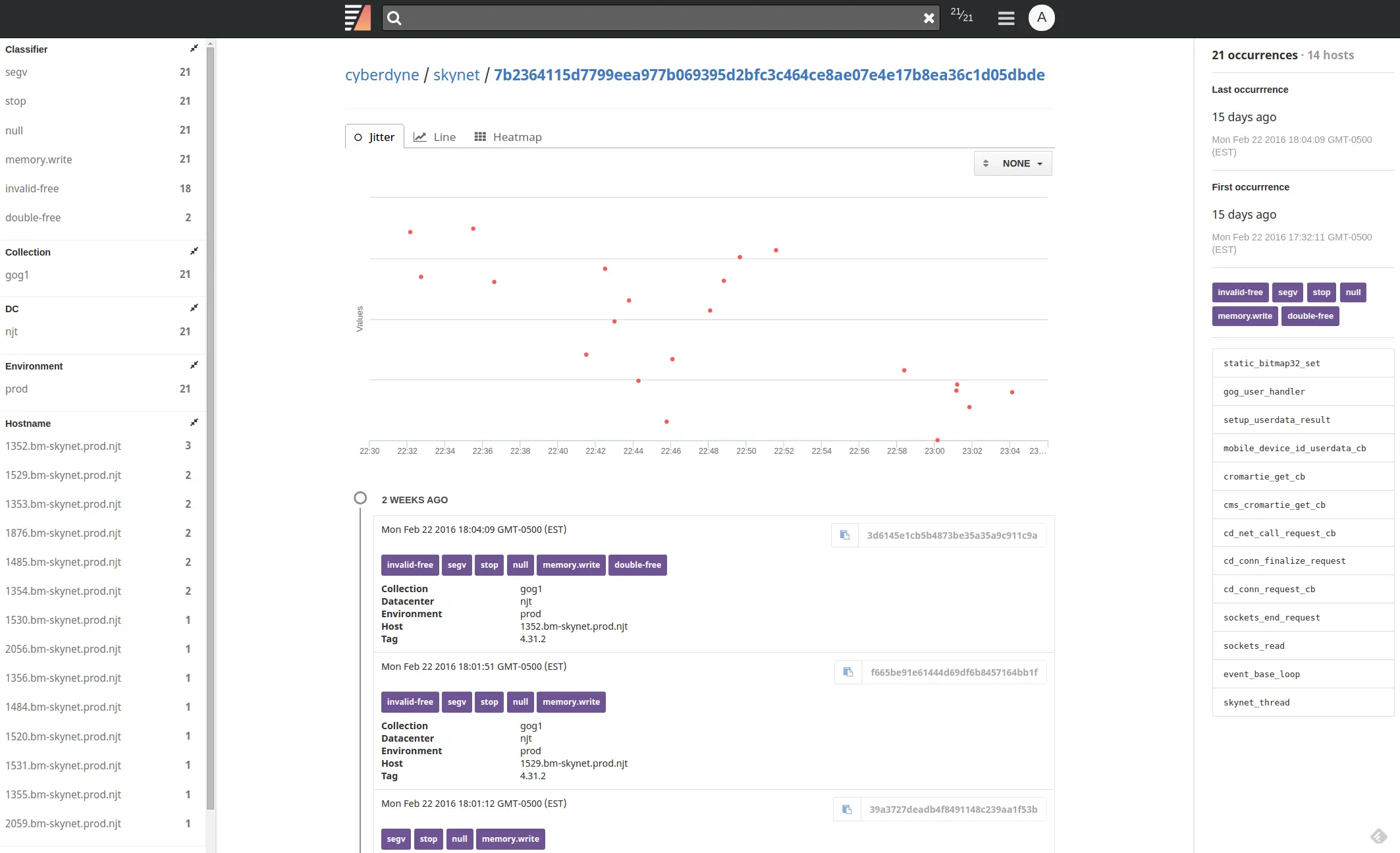Open the cyberdyne project link
The image size is (1400, 853).
tap(382, 74)
